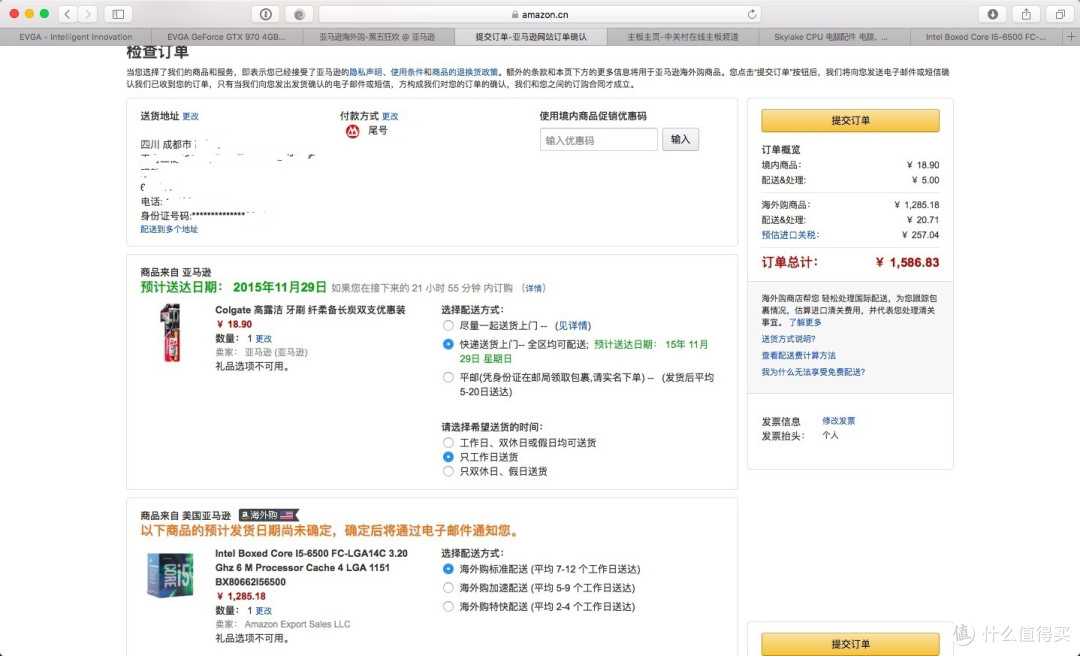Open 见详情 link in delivery option
Screen dimensions: 1080x656
pos(573,325)
